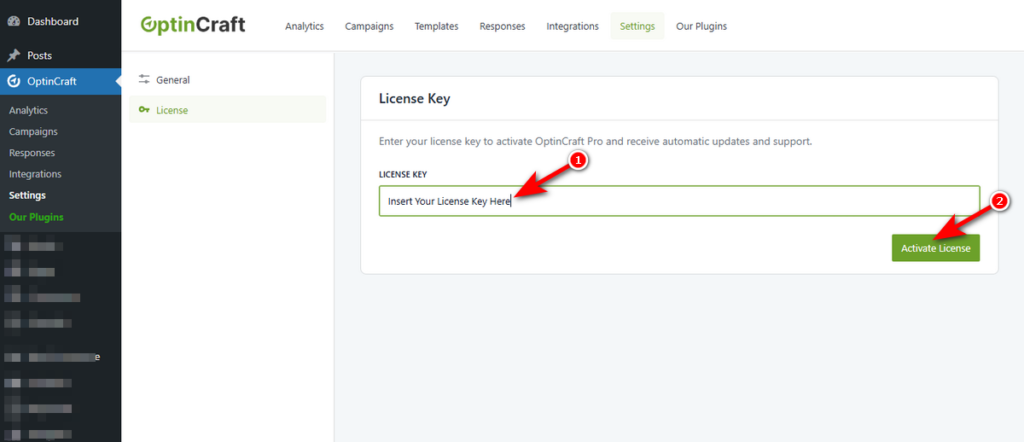
Task: Click the Activate License button
Action: pos(936,248)
